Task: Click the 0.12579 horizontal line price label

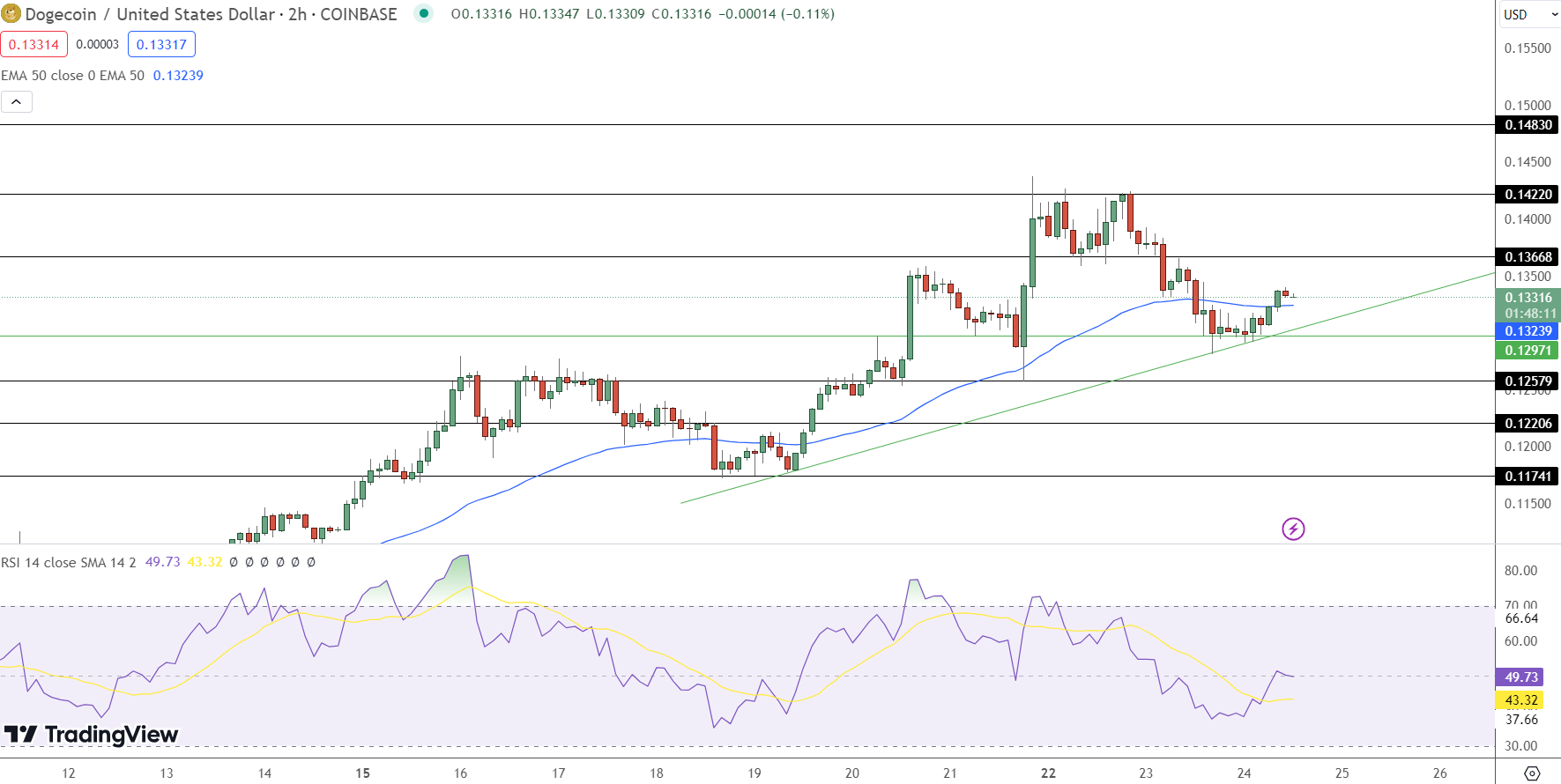Action: click(1528, 381)
